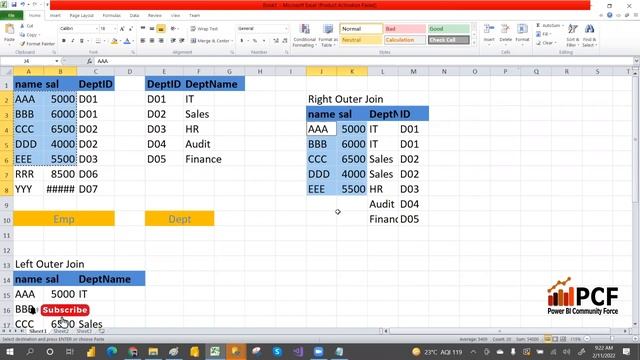Click the Increase Indent icon
Image resolution: width=640 pixels, height=360 pixels.
point(182,40)
